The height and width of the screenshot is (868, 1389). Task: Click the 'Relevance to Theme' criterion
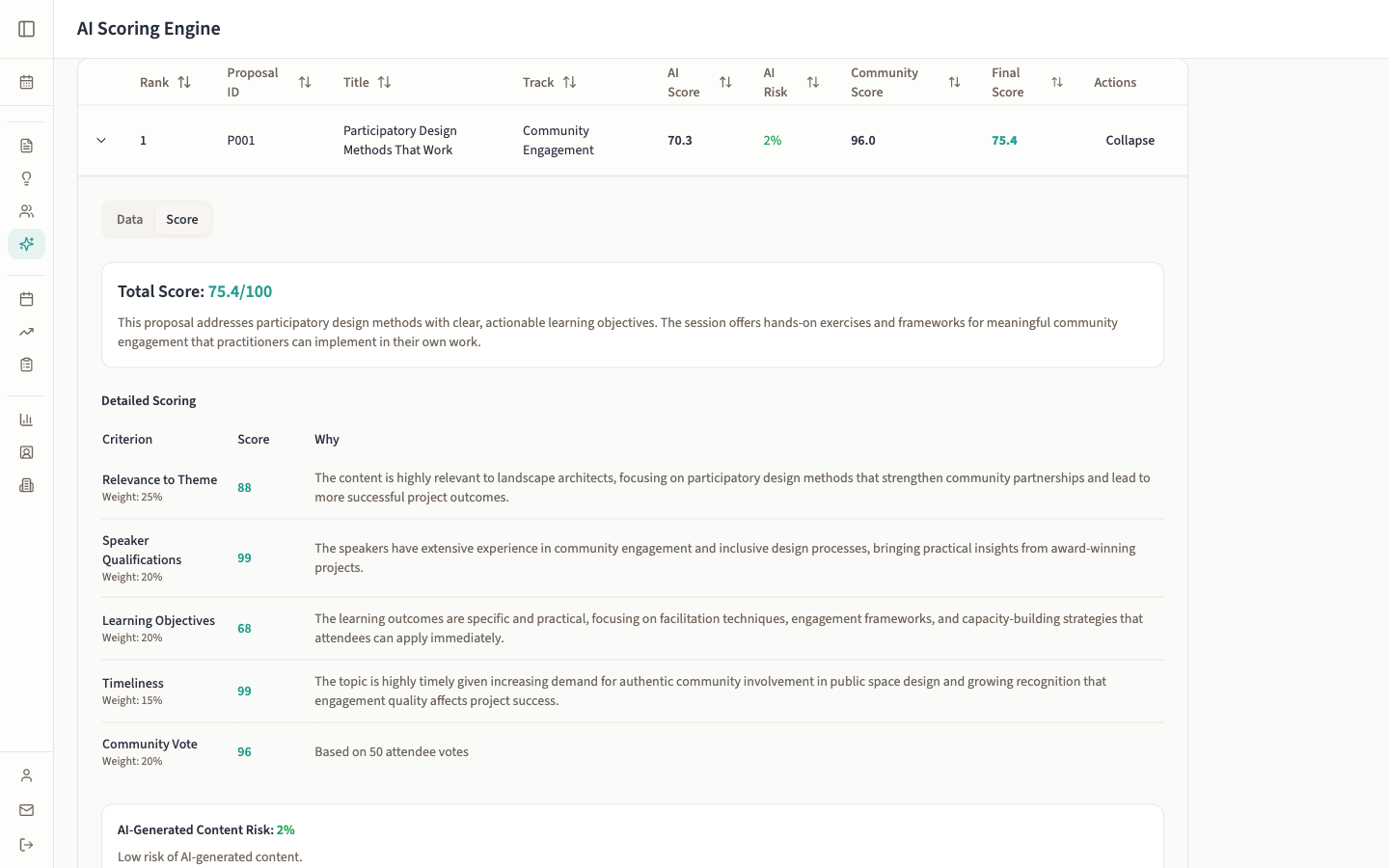[159, 480]
